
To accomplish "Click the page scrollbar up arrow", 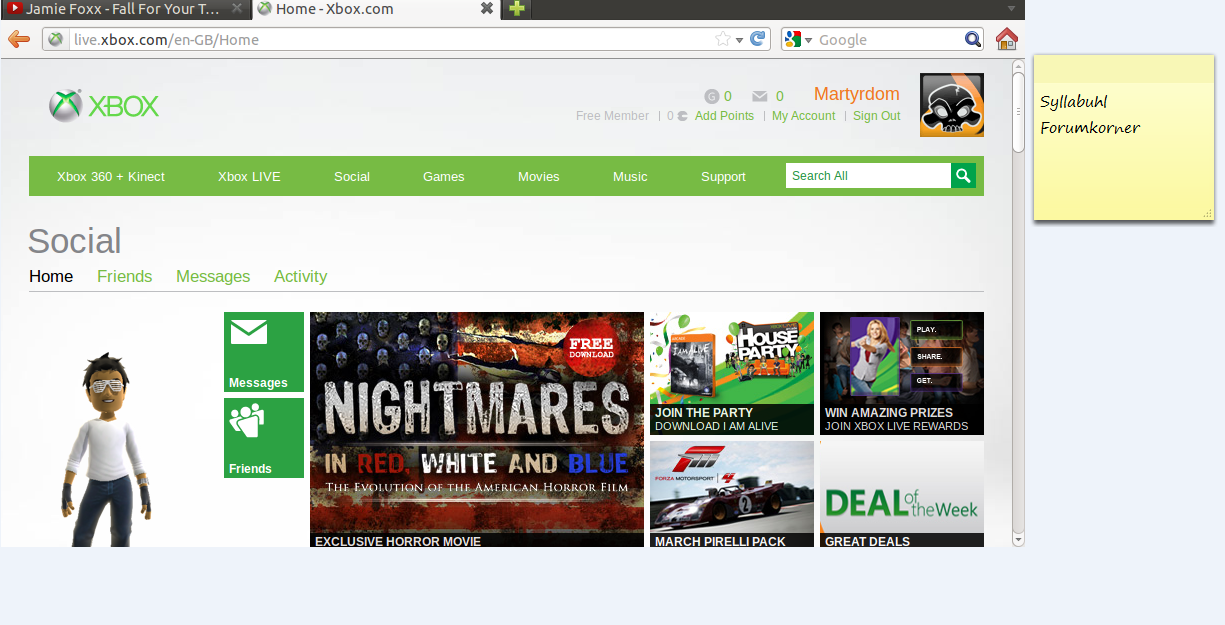I will coord(1018,67).
